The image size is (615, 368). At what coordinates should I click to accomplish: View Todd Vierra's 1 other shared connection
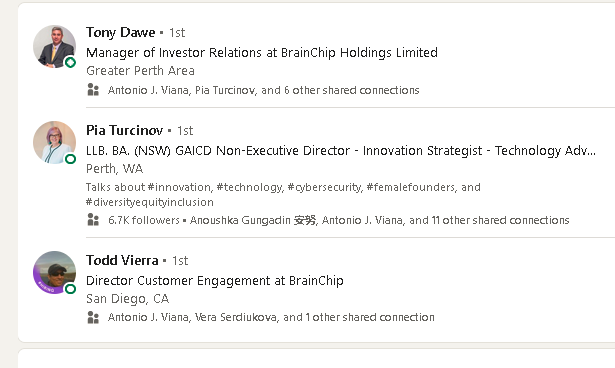pos(271,317)
